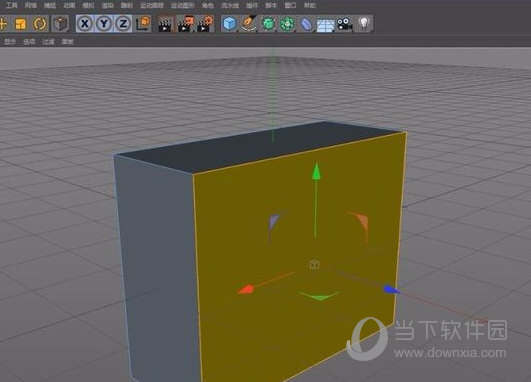Render the active view
Viewport: 531px width, 382px height.
tap(165, 24)
